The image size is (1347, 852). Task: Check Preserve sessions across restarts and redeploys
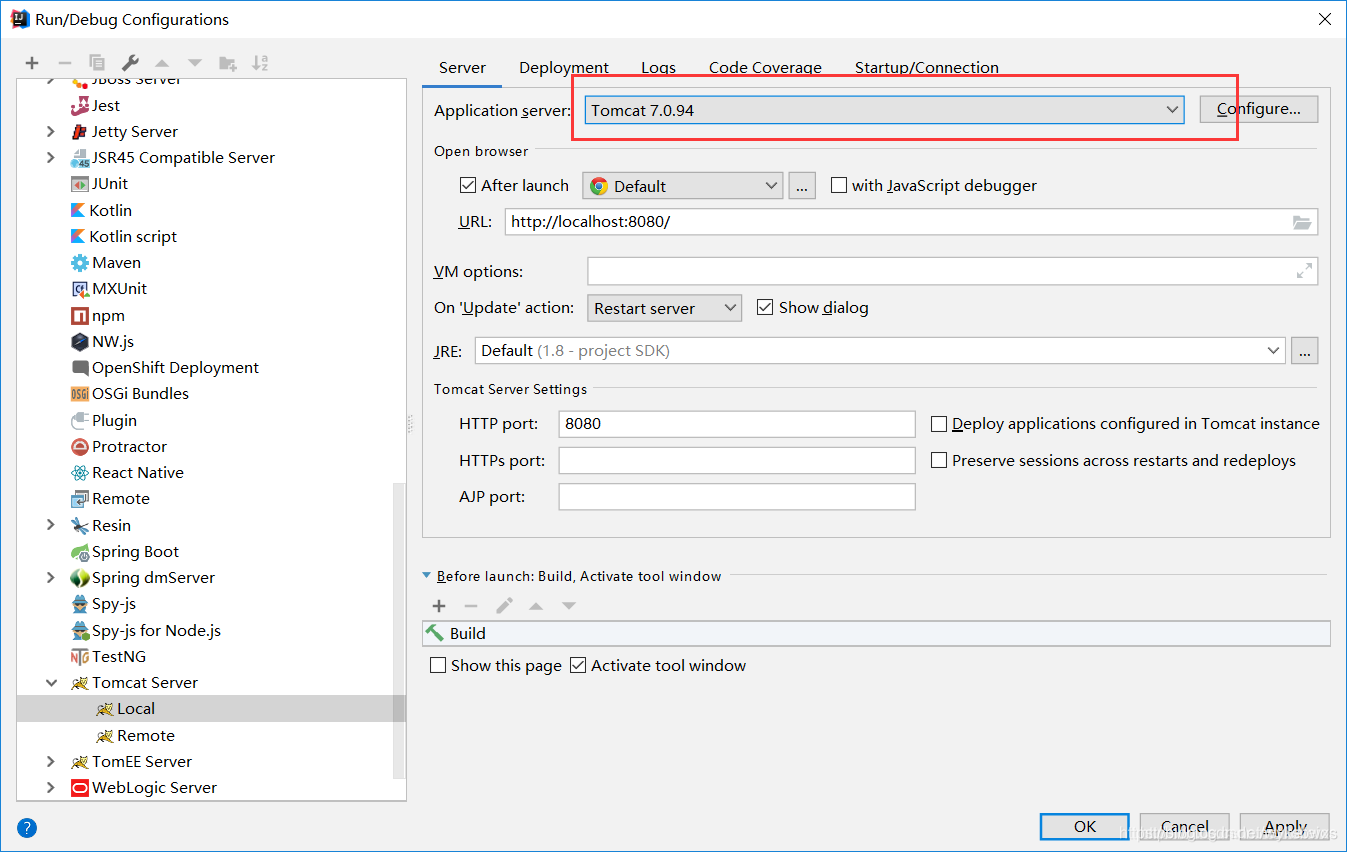coord(939,460)
